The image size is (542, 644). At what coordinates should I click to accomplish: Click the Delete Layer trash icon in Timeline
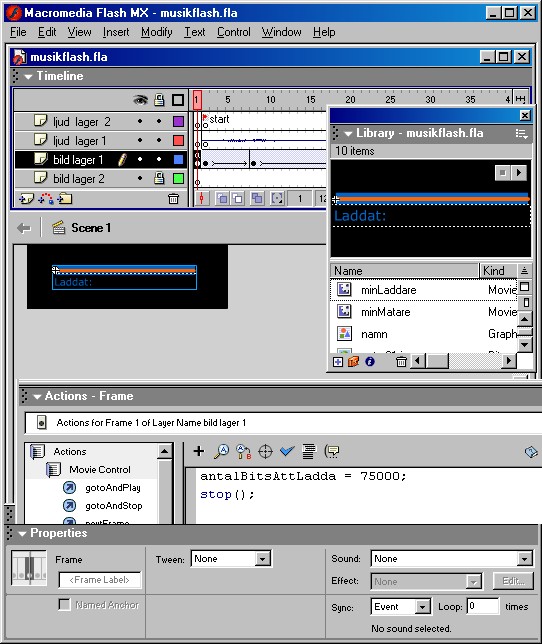pos(173,199)
